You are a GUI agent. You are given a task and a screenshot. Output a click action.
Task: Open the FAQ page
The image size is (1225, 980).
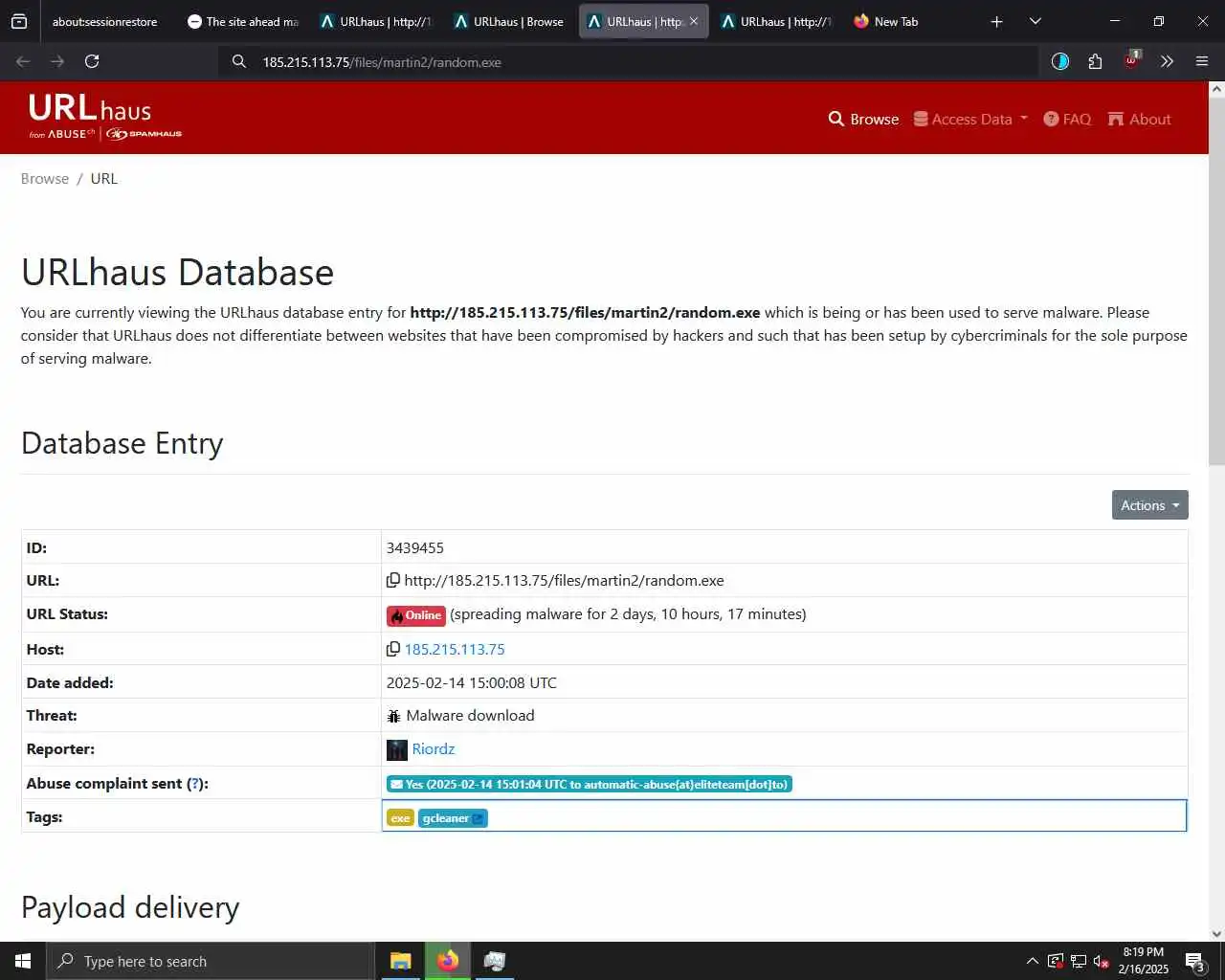coord(1067,119)
